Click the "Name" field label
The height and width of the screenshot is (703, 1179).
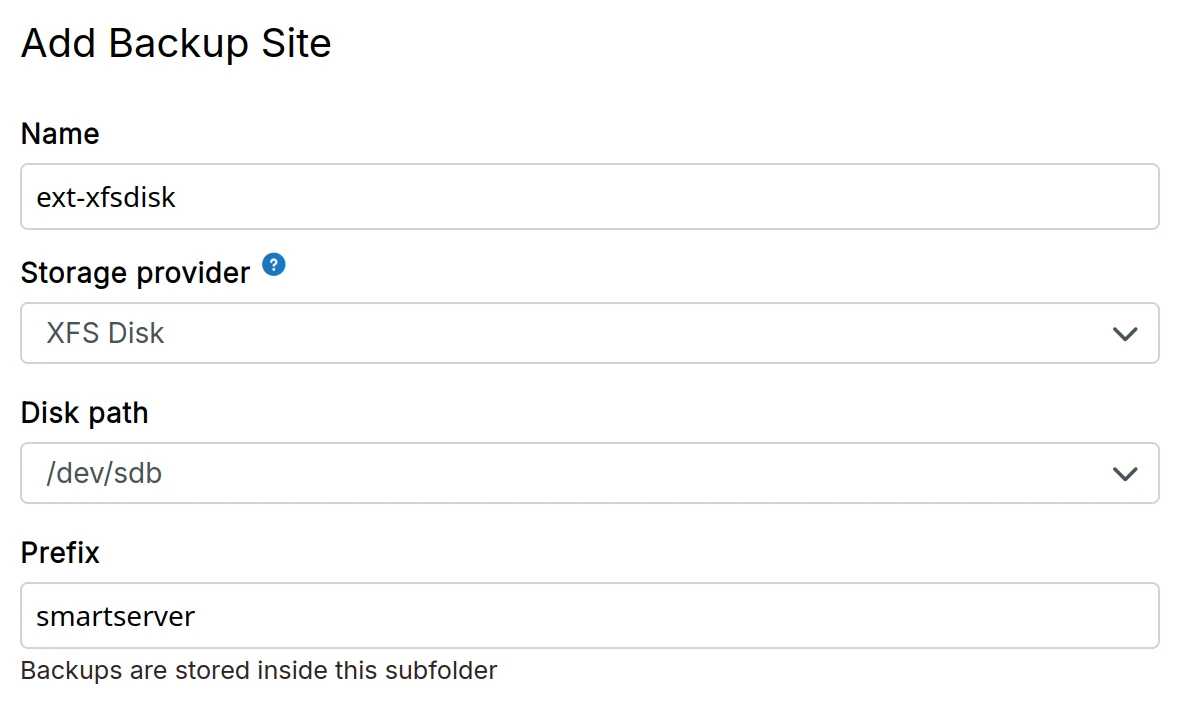point(60,134)
